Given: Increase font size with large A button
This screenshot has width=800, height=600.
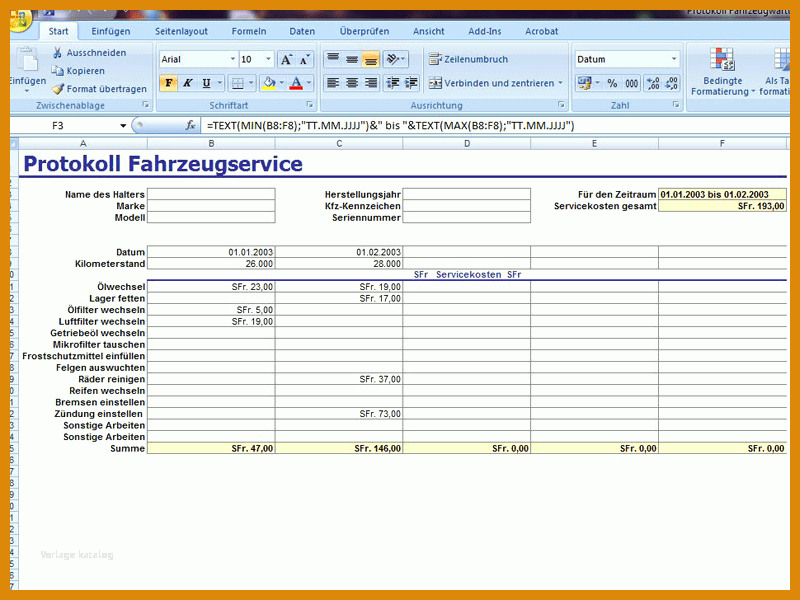Looking at the screenshot, I should (x=286, y=60).
